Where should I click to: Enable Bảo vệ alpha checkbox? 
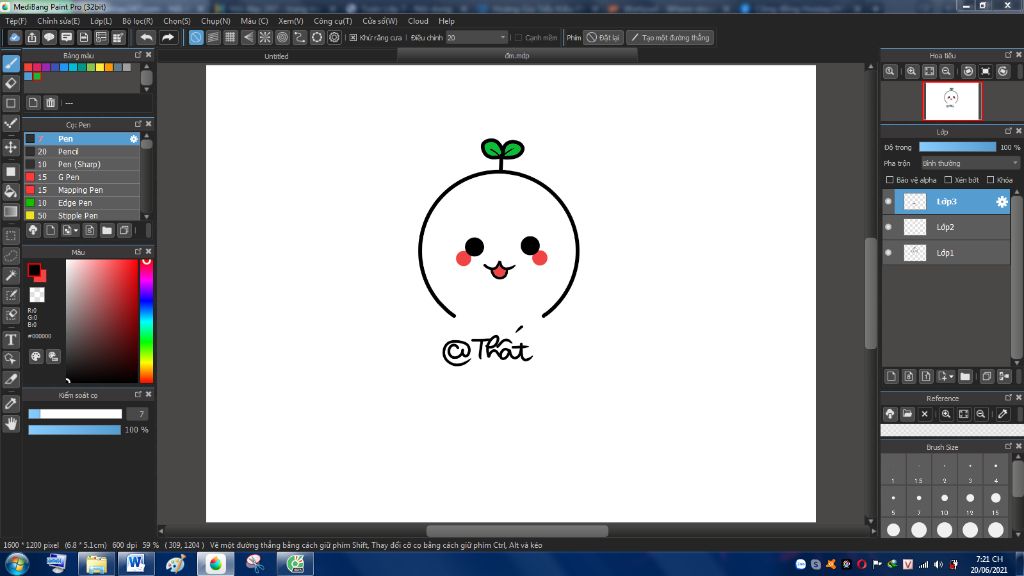point(889,180)
